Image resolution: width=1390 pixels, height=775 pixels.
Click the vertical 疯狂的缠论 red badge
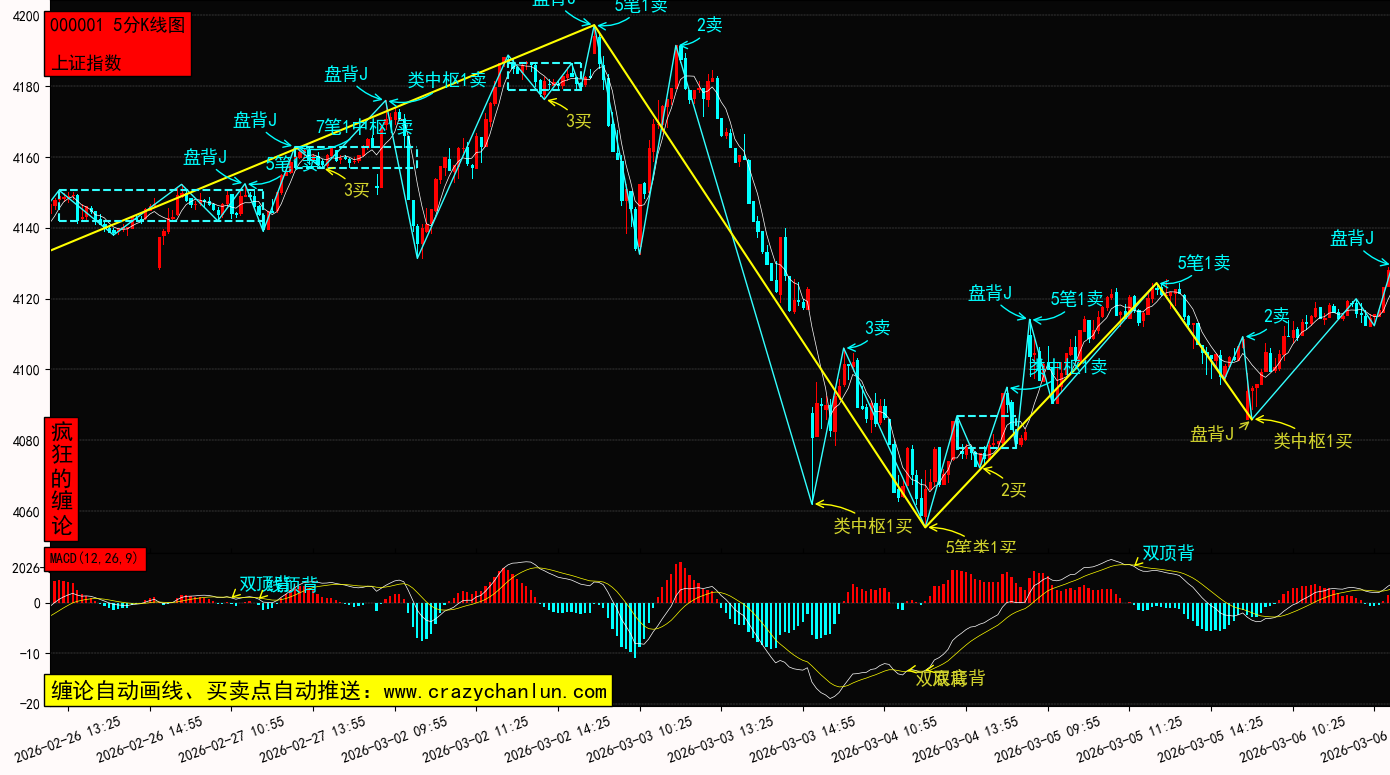(61, 479)
